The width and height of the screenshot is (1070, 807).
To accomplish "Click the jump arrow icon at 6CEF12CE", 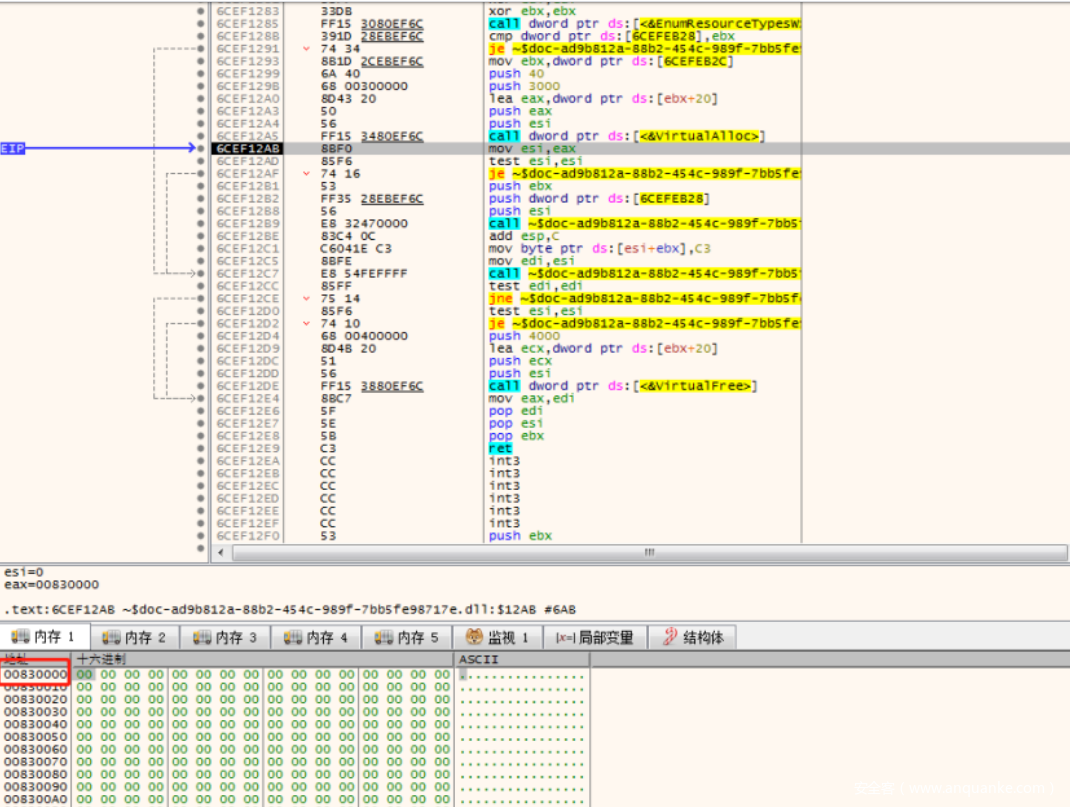I will 306,298.
